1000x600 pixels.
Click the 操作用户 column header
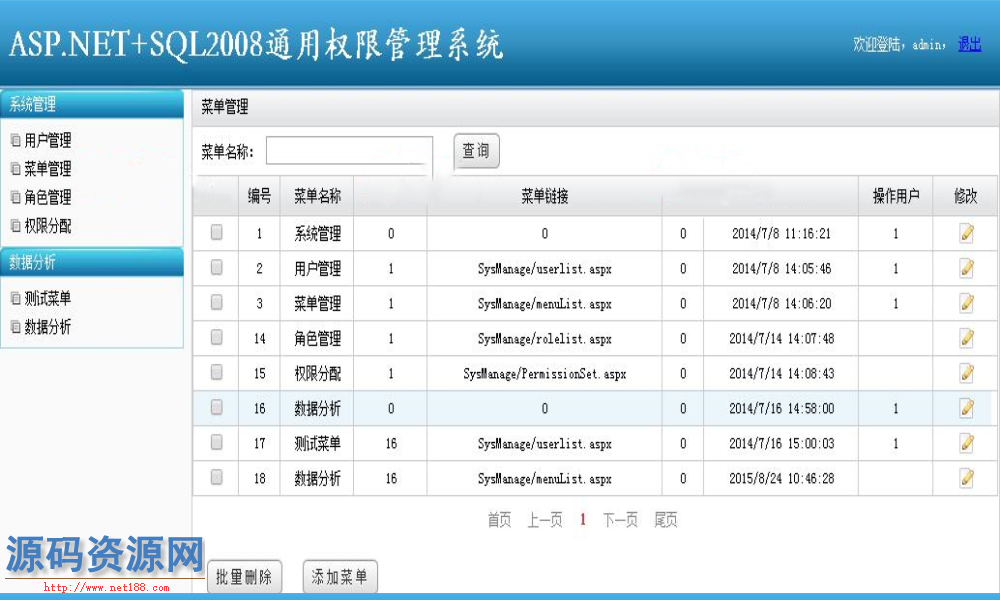[896, 196]
